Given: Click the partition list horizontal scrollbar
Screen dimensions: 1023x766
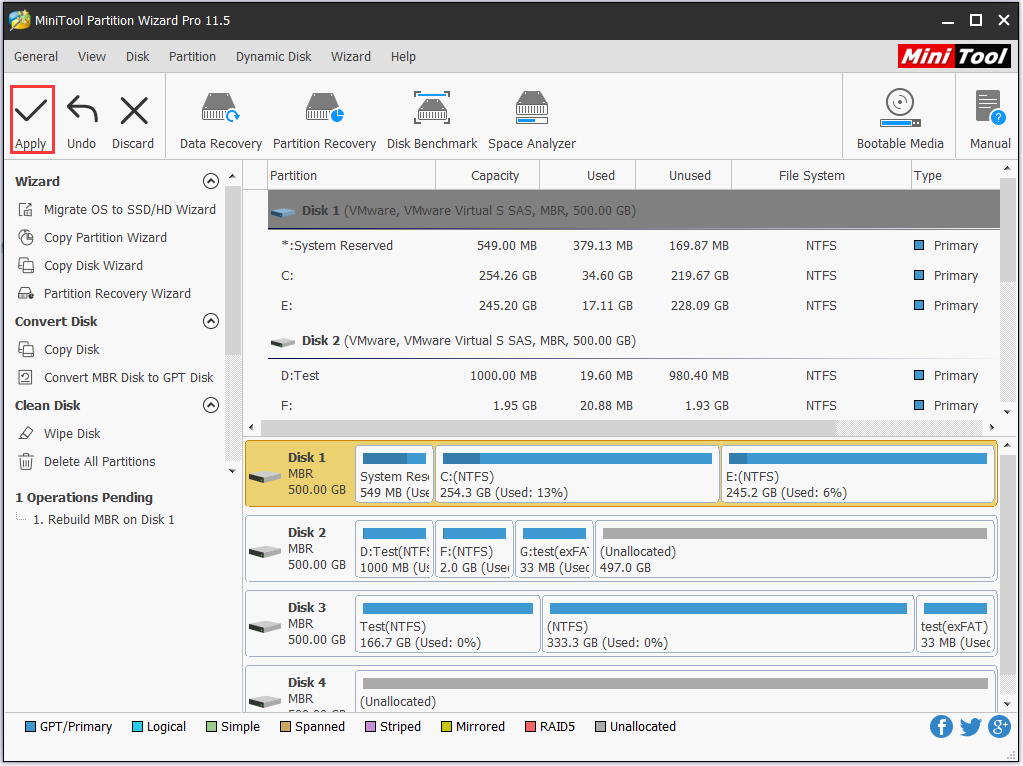Looking at the screenshot, I should pyautogui.click(x=548, y=427).
